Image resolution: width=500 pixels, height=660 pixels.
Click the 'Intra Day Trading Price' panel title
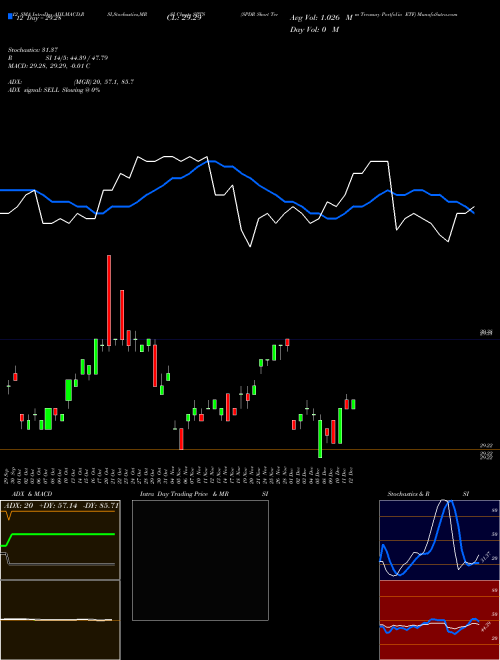(x=174, y=494)
